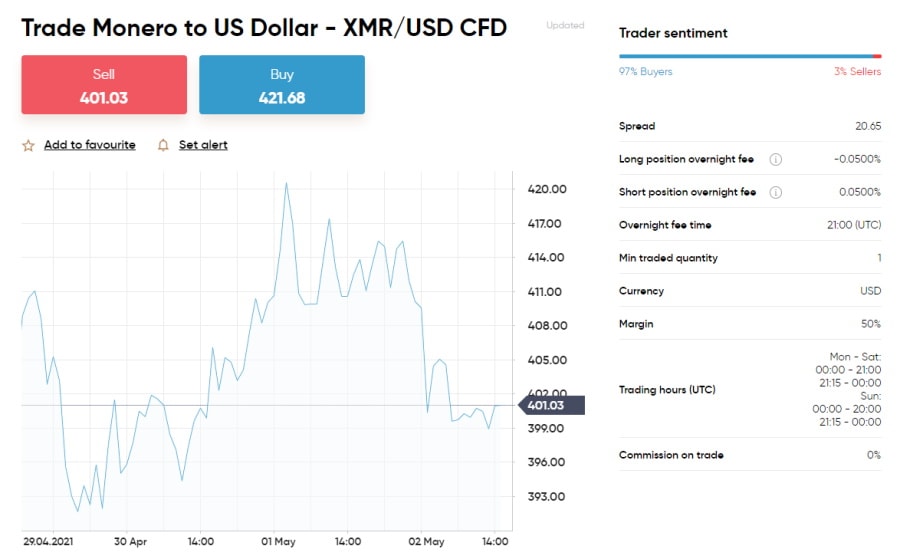Select the 01 May date axis label
The height and width of the screenshot is (559, 900).
[x=278, y=541]
